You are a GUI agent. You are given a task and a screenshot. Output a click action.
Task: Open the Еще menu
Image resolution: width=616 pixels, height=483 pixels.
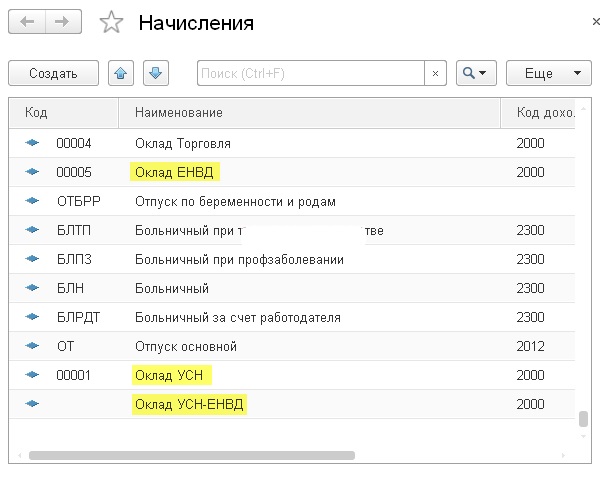click(549, 73)
